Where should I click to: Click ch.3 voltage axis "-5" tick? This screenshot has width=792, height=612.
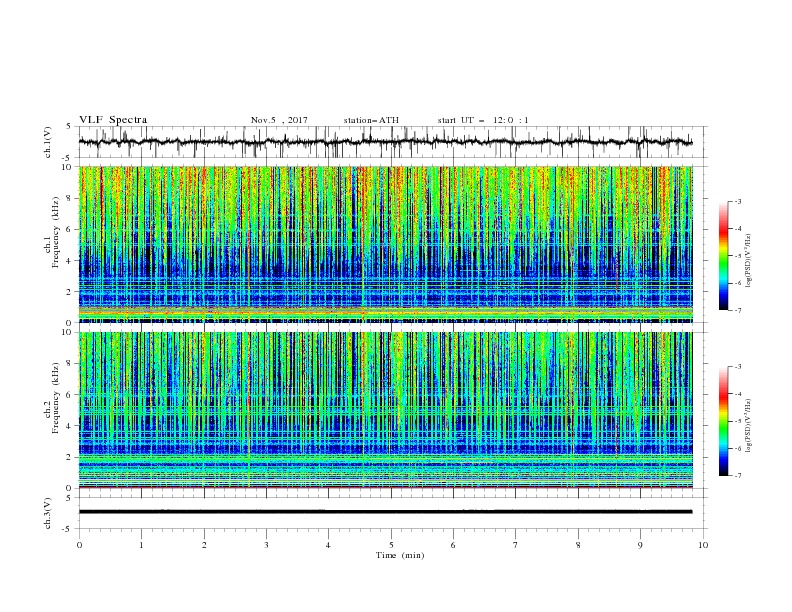[68, 529]
